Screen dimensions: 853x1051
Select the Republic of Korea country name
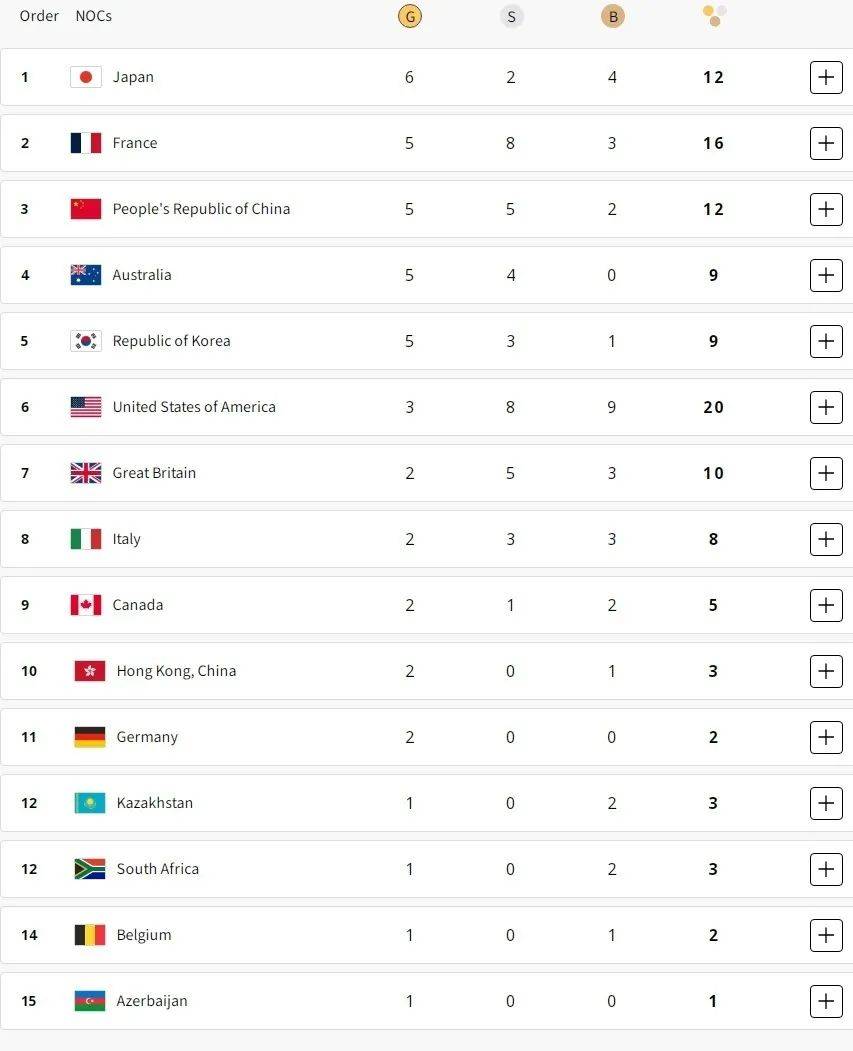171,341
